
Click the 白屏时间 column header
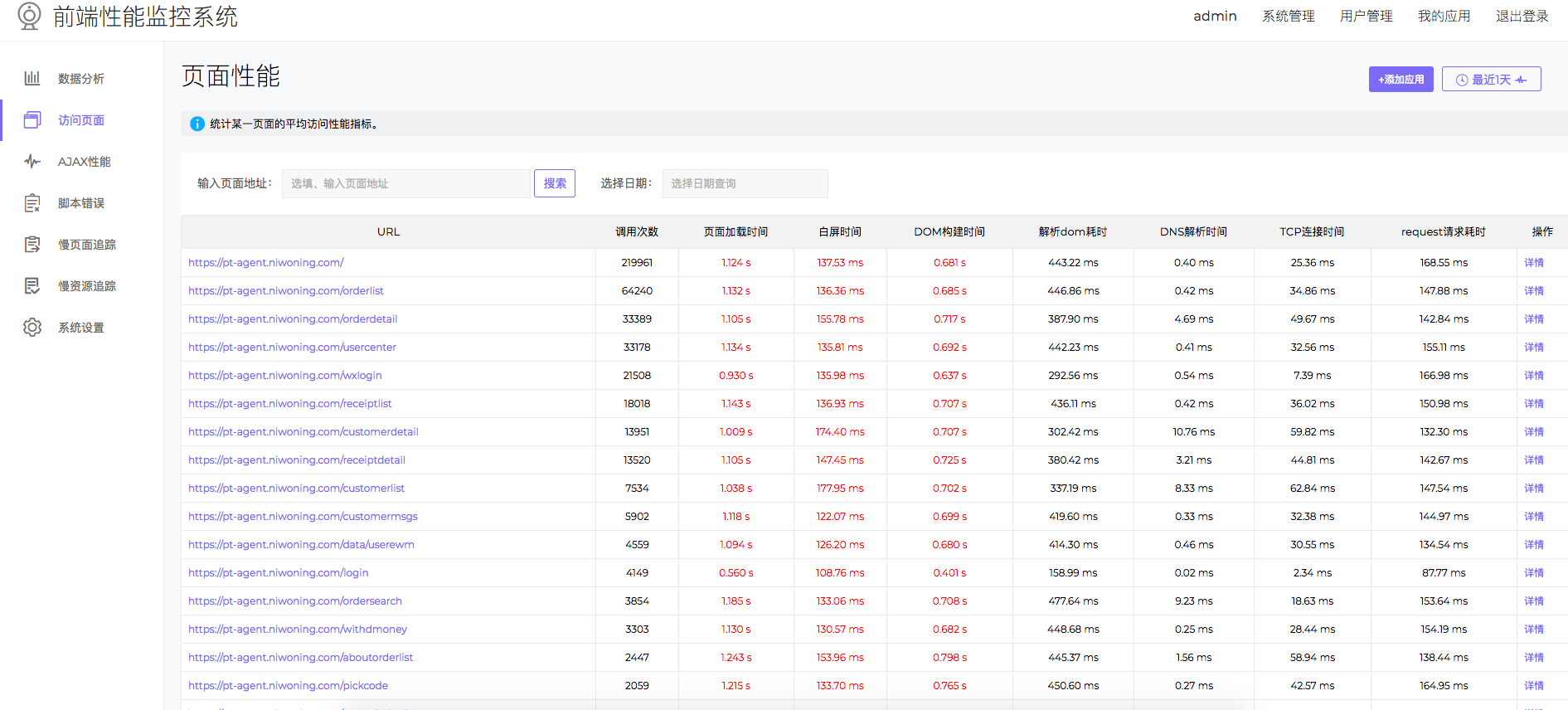click(x=840, y=231)
